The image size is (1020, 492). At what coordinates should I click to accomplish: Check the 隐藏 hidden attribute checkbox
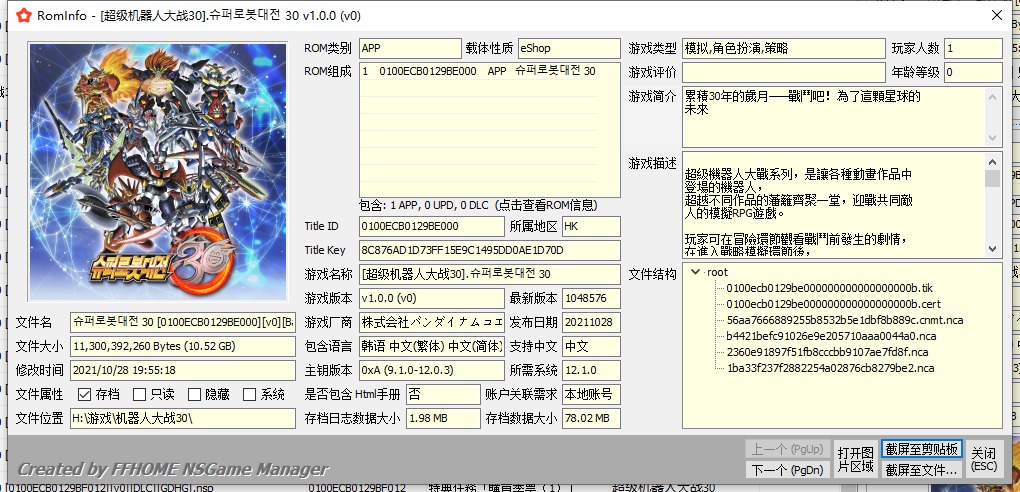(x=196, y=395)
